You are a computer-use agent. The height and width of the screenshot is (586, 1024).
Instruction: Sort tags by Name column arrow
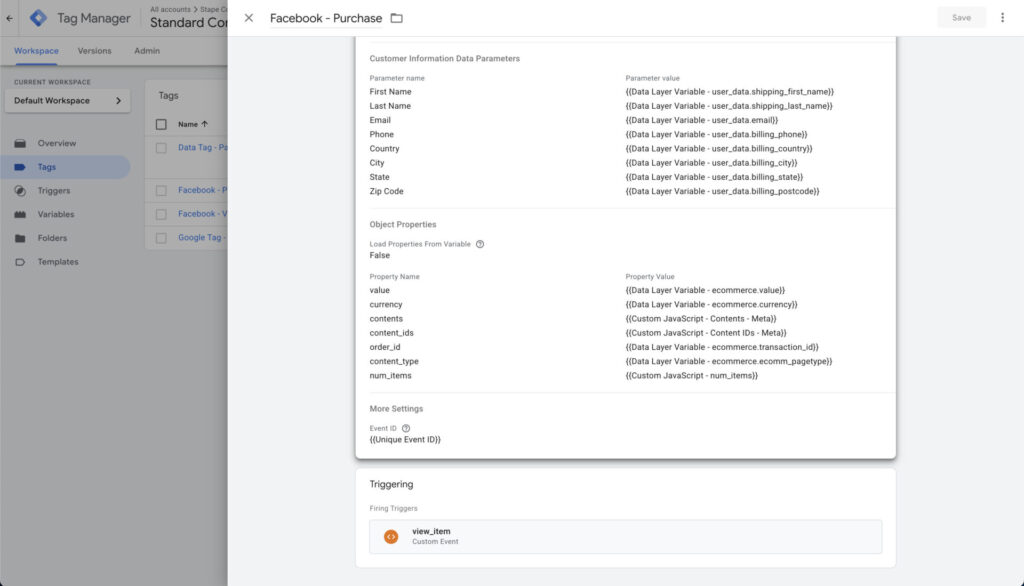pos(205,125)
